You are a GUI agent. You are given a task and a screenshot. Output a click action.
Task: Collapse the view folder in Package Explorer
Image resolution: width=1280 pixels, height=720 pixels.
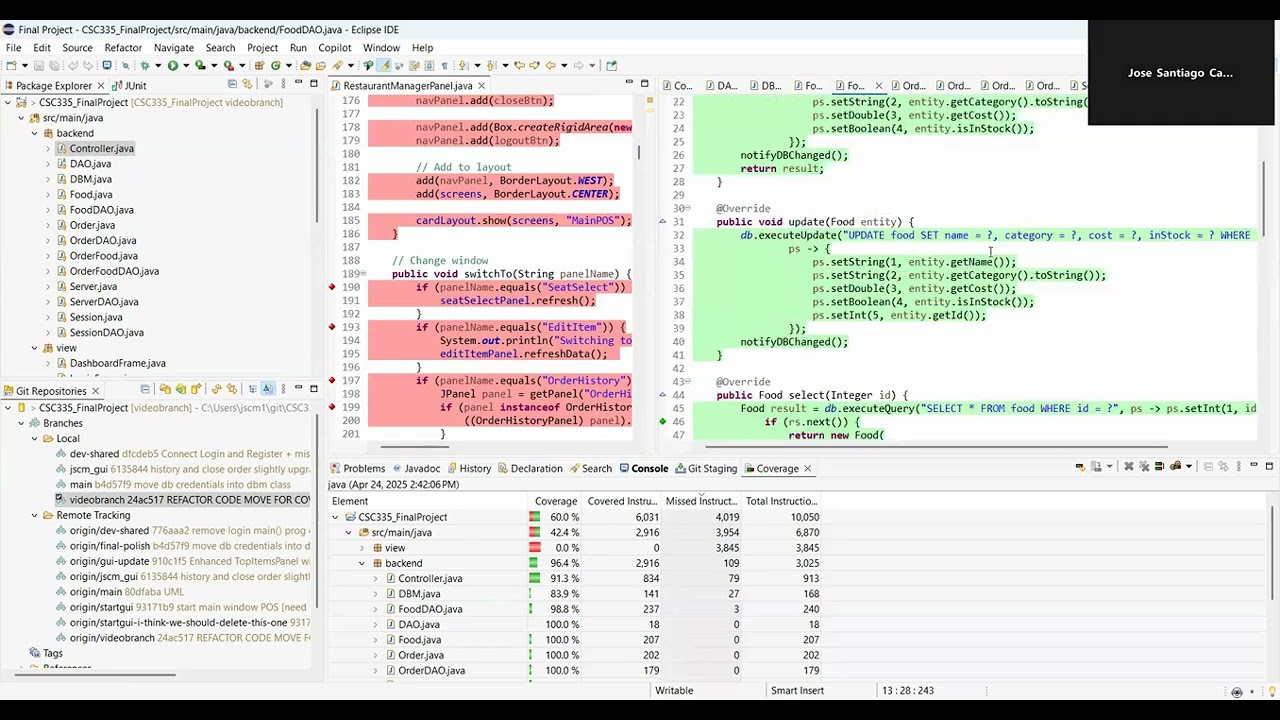tap(33, 348)
